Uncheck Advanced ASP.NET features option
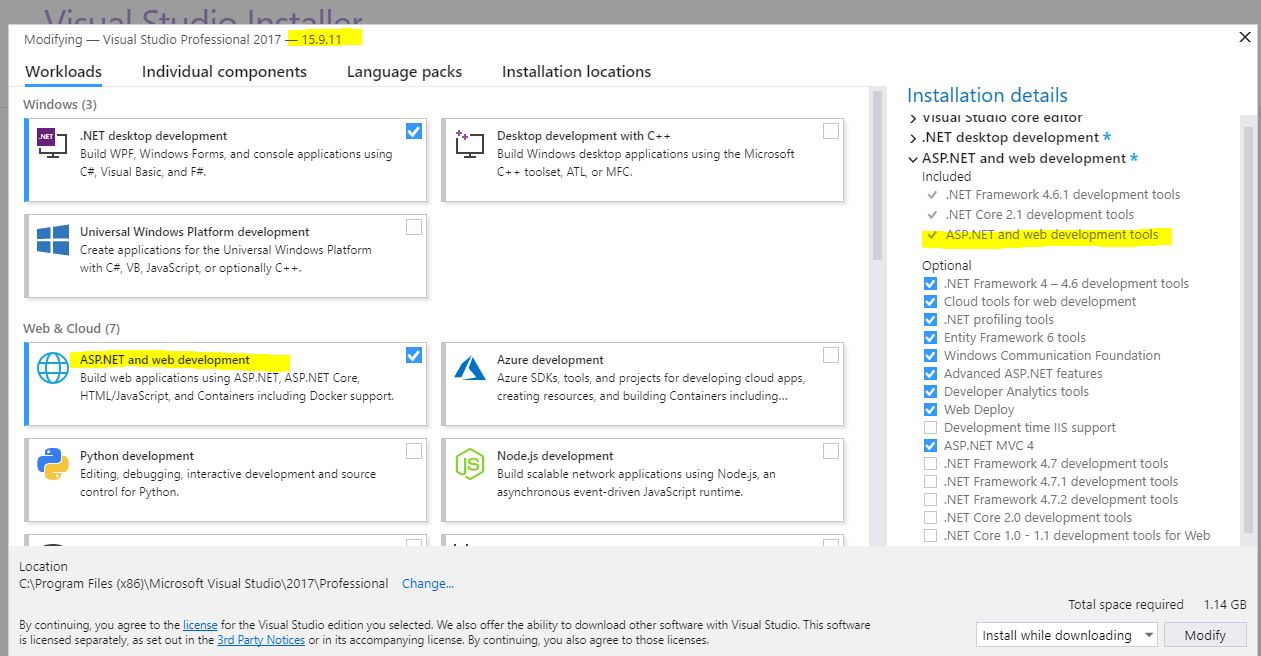Image resolution: width=1261 pixels, height=656 pixels. tap(931, 374)
